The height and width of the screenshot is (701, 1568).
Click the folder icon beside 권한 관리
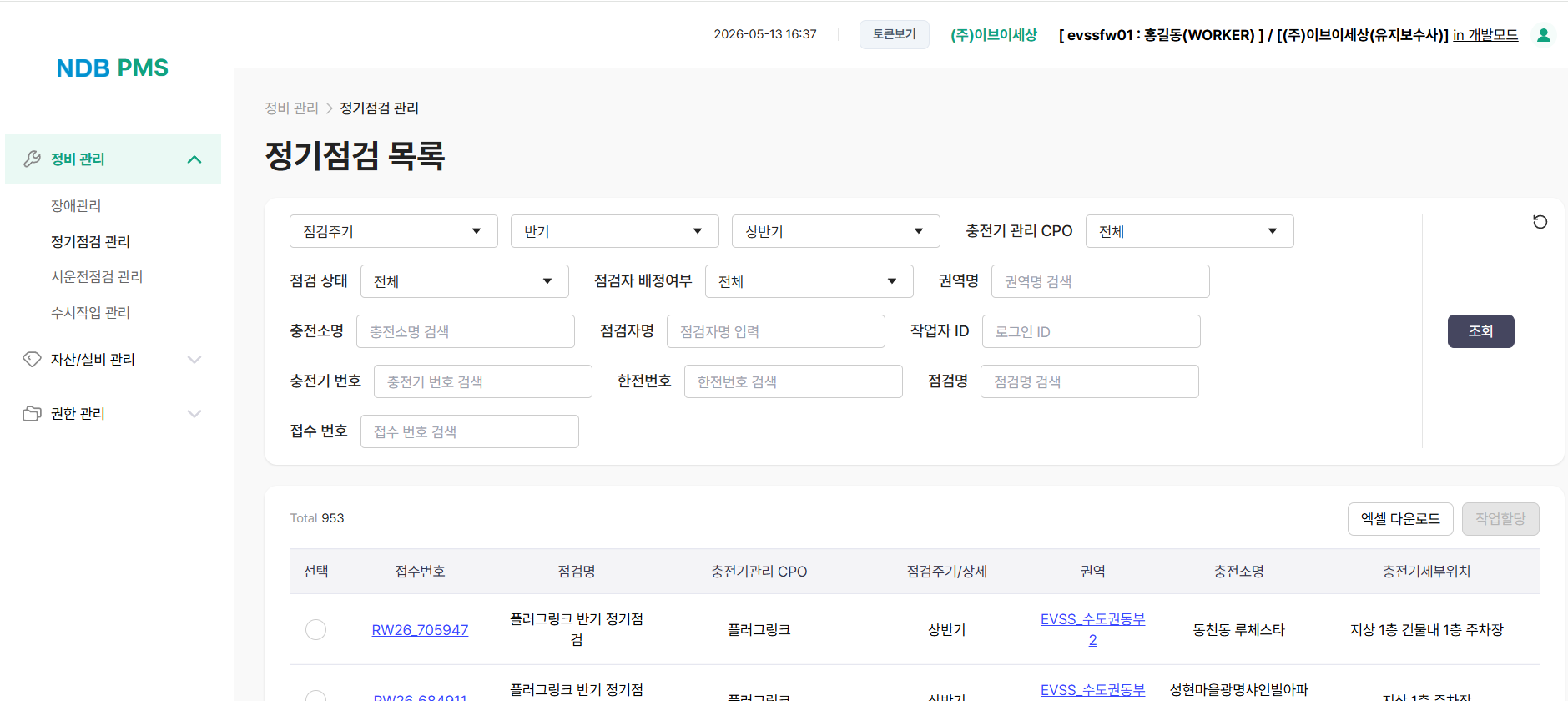(32, 413)
